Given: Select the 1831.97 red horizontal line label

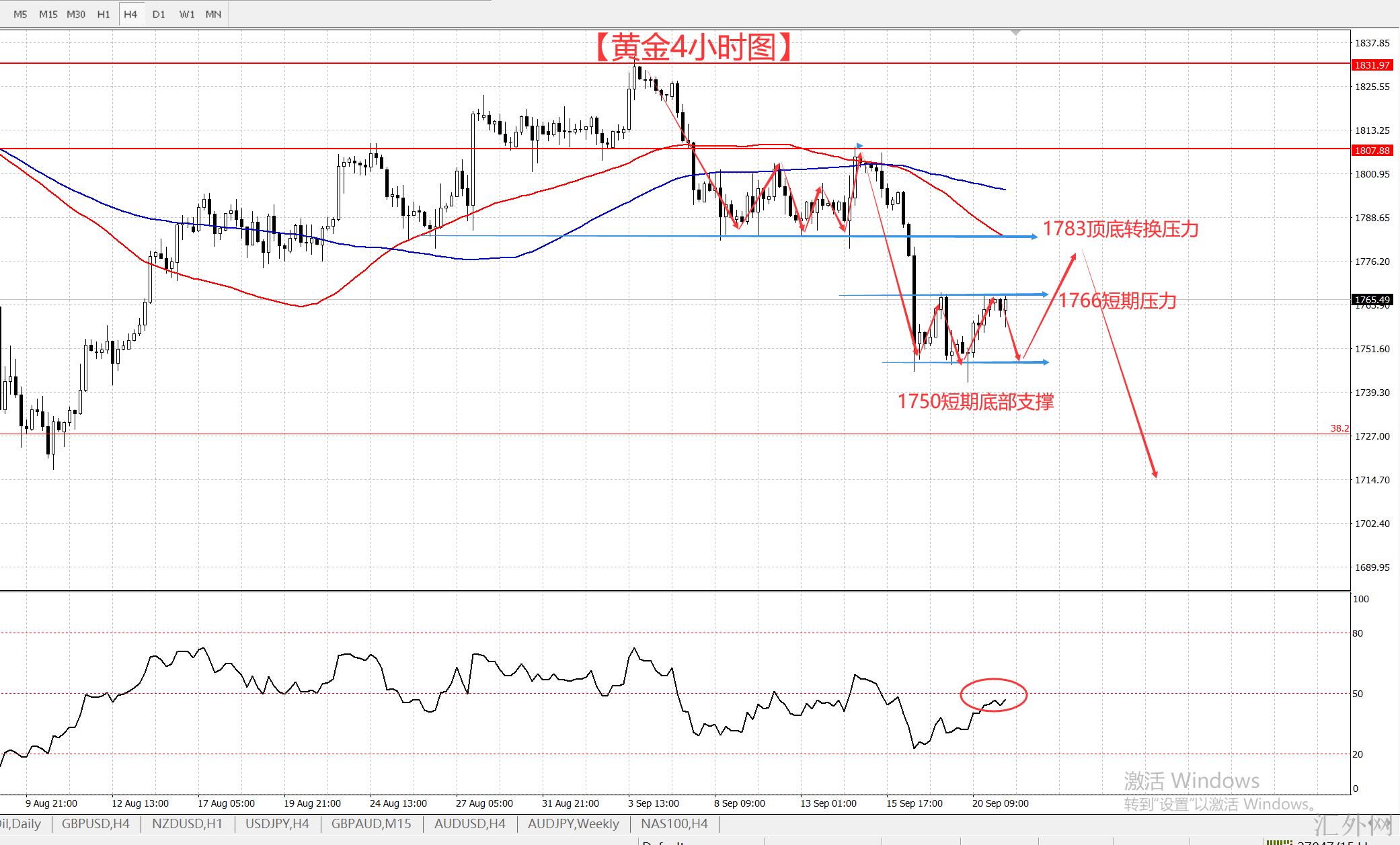Looking at the screenshot, I should [1372, 65].
